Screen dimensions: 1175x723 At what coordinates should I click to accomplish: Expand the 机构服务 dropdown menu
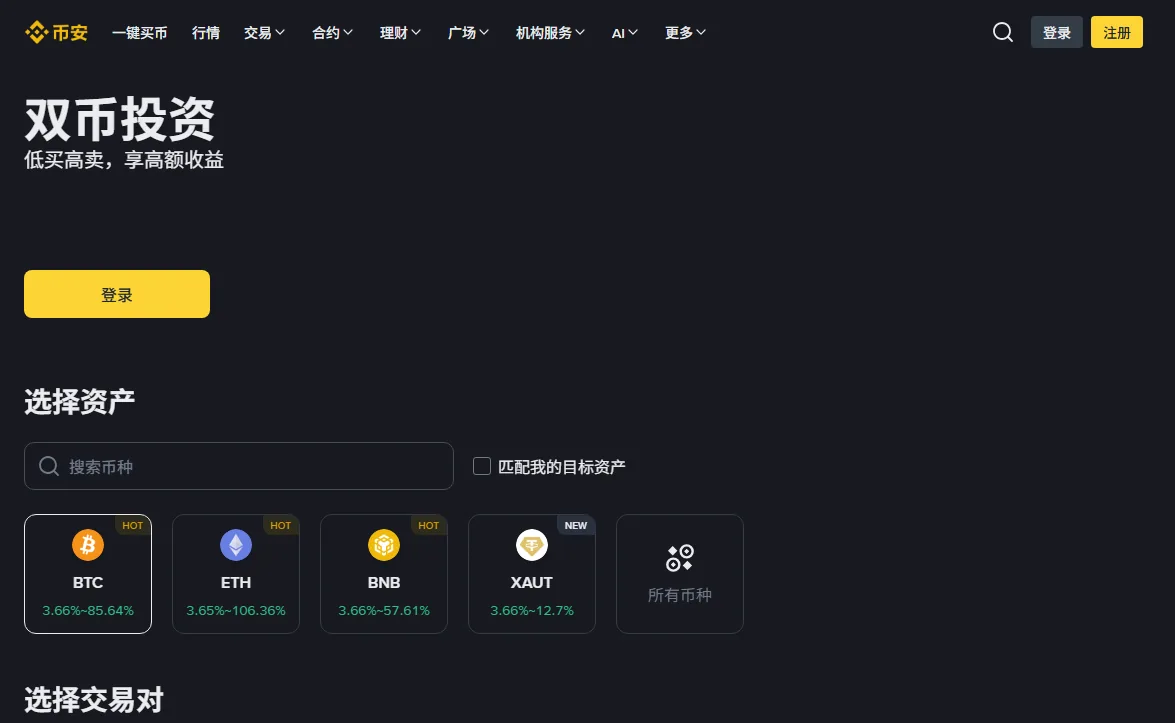pyautogui.click(x=550, y=32)
